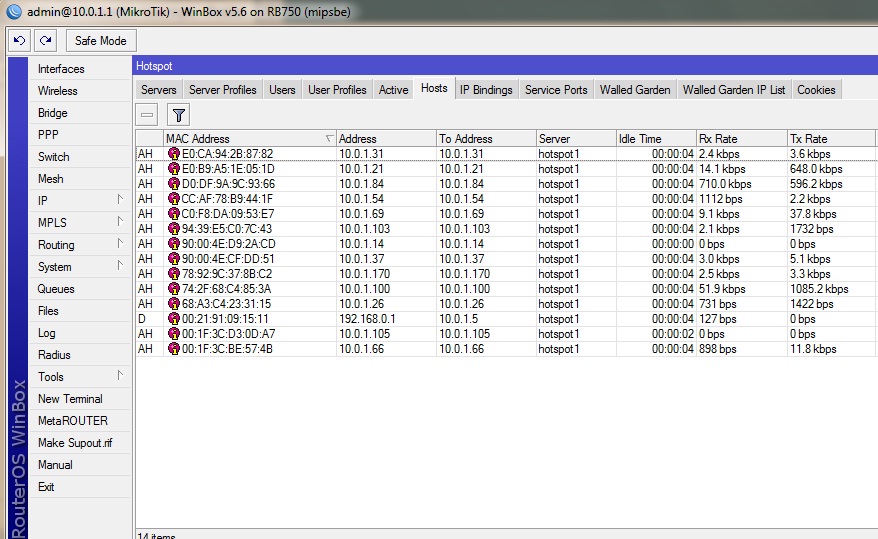Open PPP in the sidebar
Viewport: 878px width, 539px height.
click(x=80, y=135)
